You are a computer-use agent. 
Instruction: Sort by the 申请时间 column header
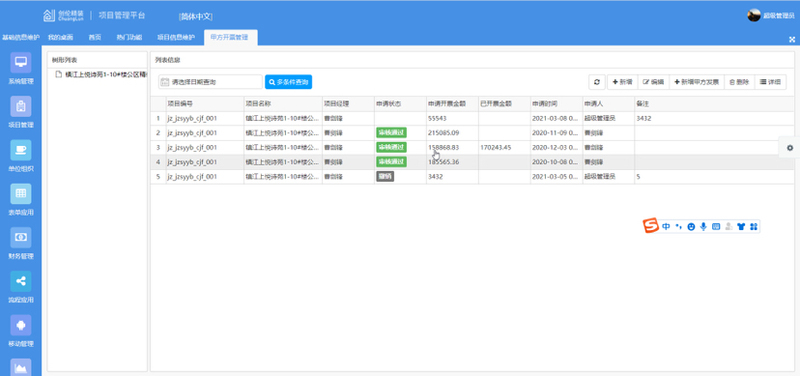[557, 104]
